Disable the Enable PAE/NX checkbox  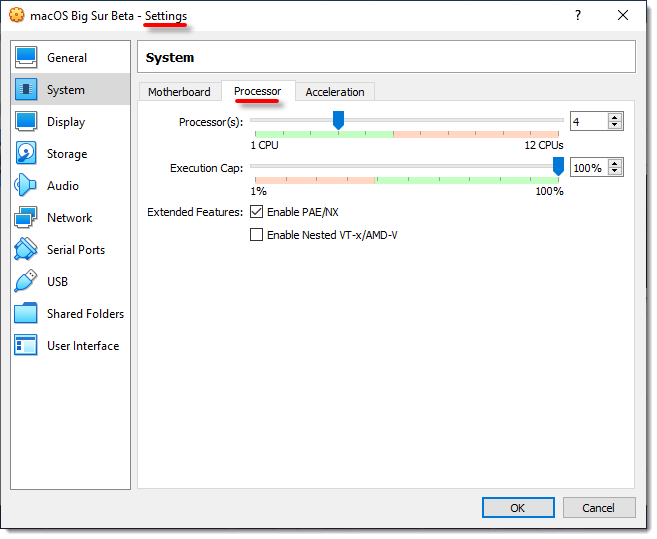[x=256, y=212]
